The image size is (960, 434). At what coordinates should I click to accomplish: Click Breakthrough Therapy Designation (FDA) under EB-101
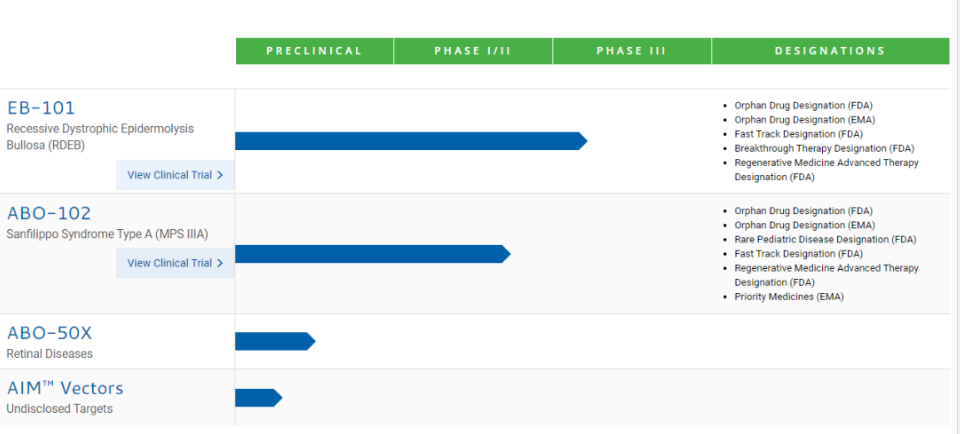[x=824, y=149]
